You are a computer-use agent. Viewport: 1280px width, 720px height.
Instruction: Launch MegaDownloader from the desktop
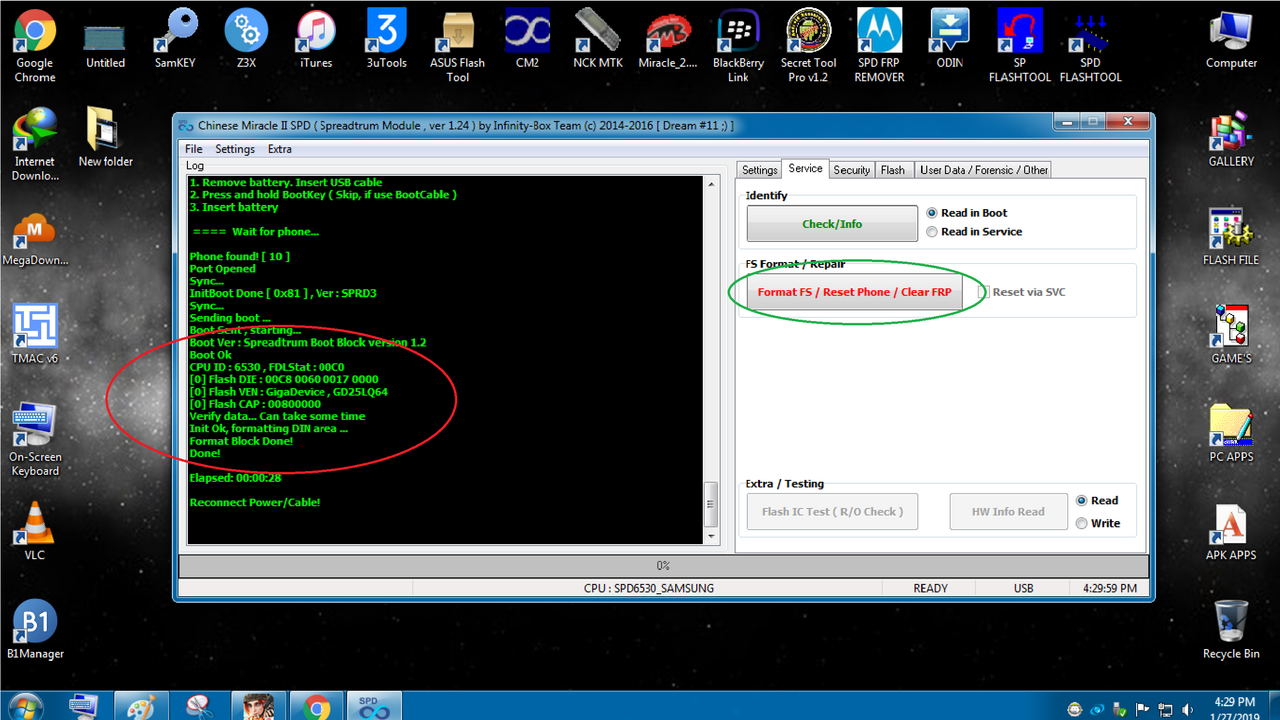coord(35,240)
